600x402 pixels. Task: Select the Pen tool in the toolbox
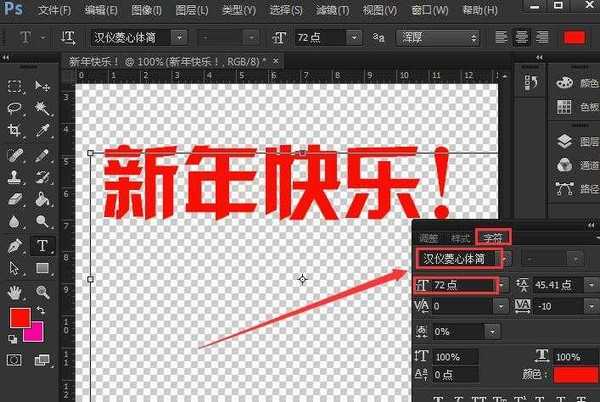point(15,244)
